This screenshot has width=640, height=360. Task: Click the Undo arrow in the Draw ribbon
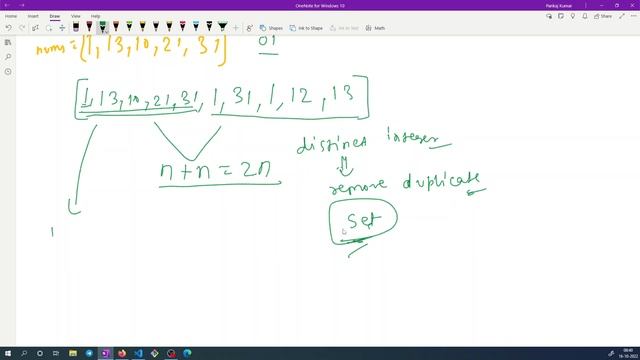point(8,28)
